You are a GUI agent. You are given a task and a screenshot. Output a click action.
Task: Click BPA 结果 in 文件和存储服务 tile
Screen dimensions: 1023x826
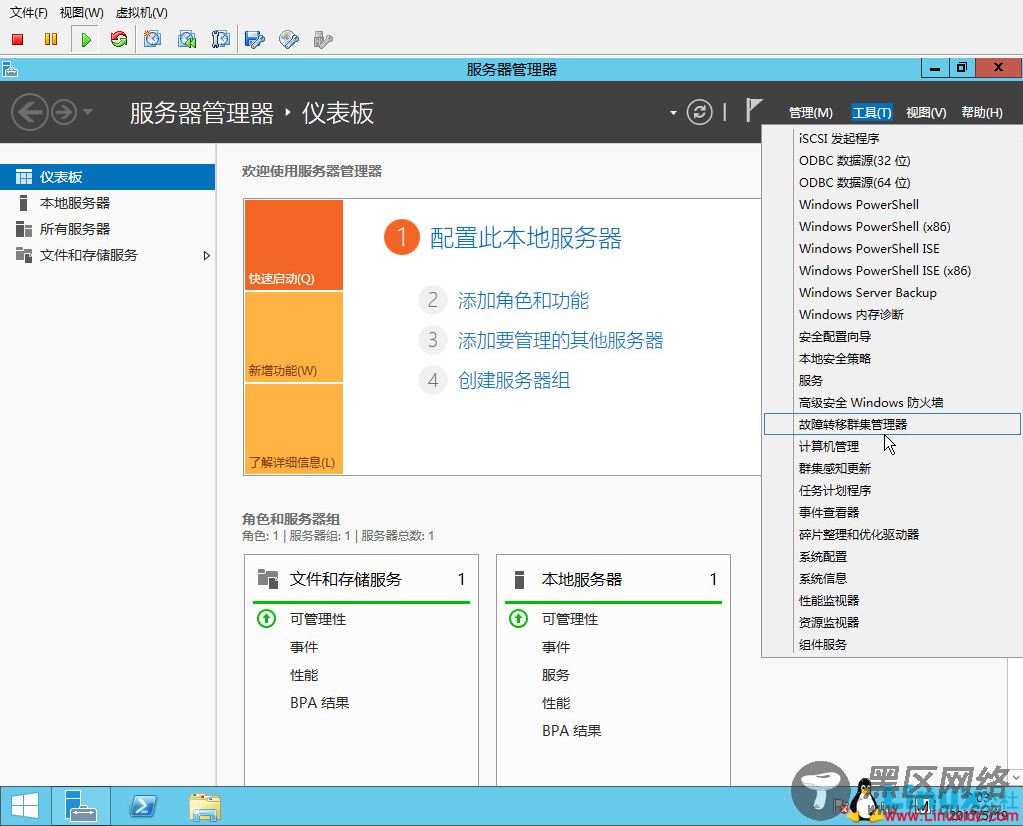coord(320,703)
